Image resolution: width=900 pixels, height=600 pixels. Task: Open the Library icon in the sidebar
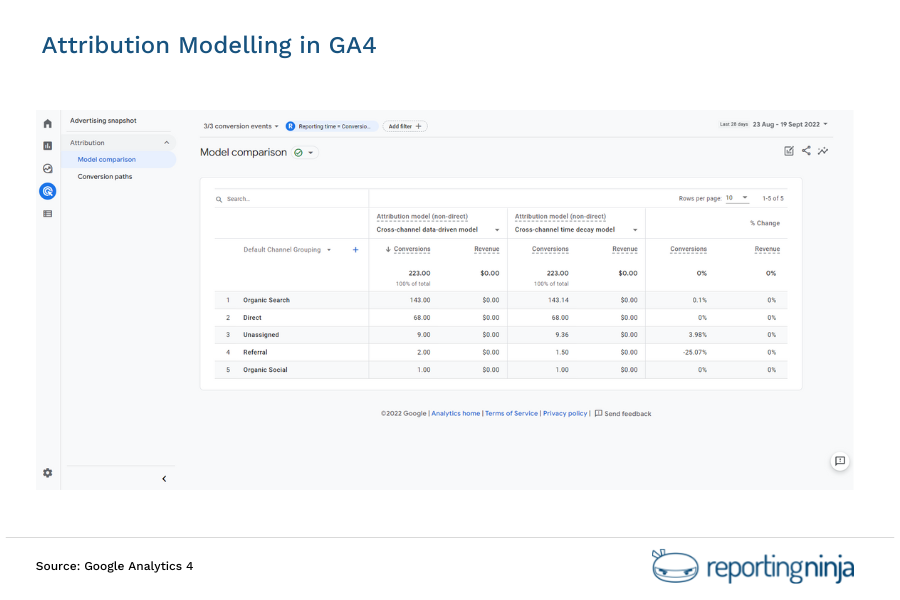47,213
